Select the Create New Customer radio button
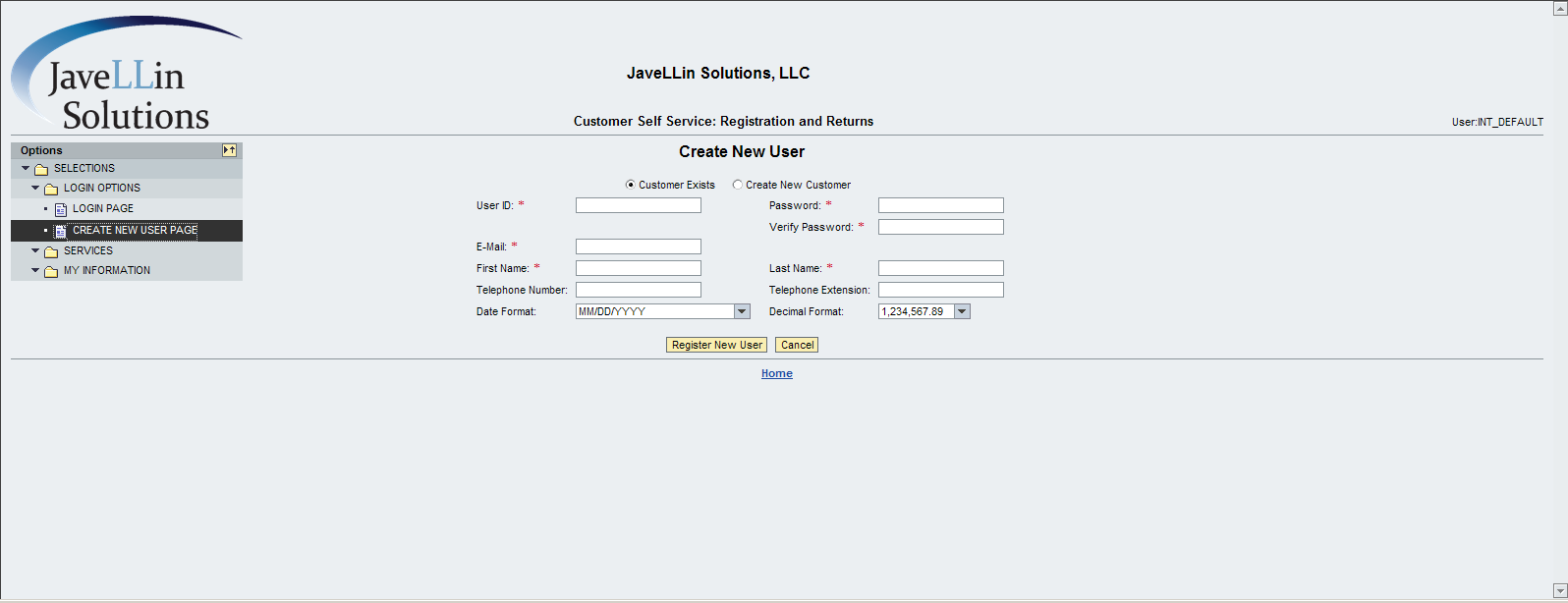1568x603 pixels. click(x=738, y=185)
